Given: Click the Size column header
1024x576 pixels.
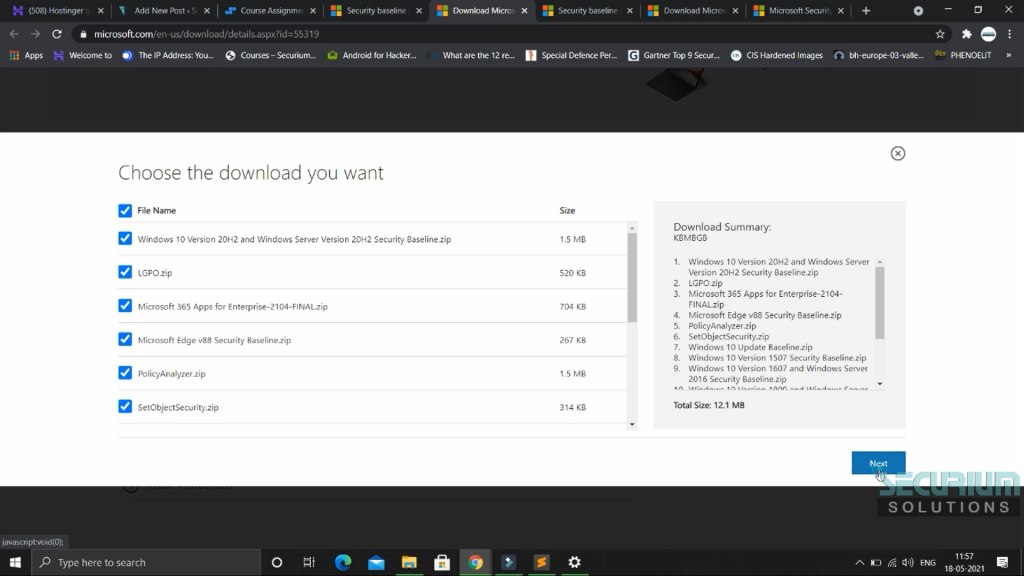Looking at the screenshot, I should (567, 210).
